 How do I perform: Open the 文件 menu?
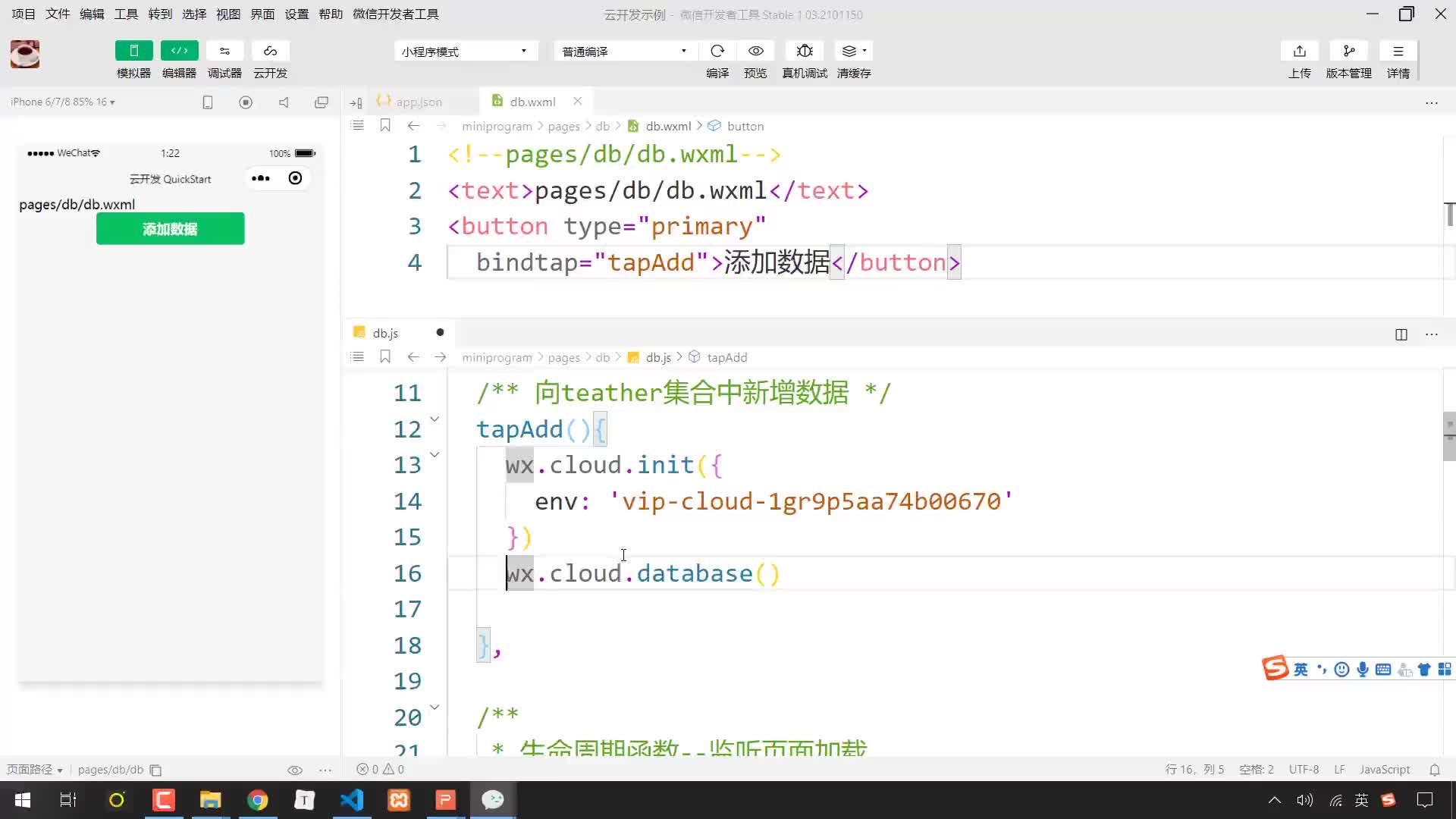point(58,14)
